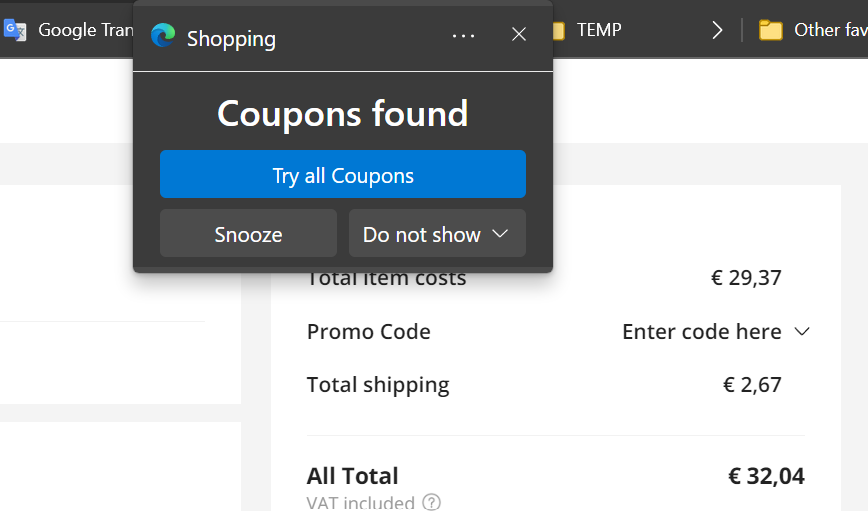Click the Google Translate bookmark icon
Image resolution: width=868 pixels, height=511 pixels.
[15, 30]
